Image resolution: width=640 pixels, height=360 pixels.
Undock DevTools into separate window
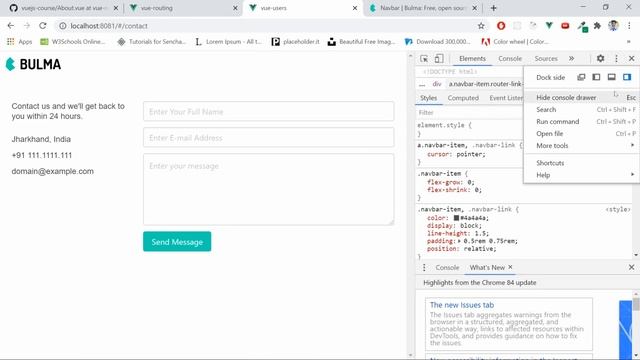(581, 77)
